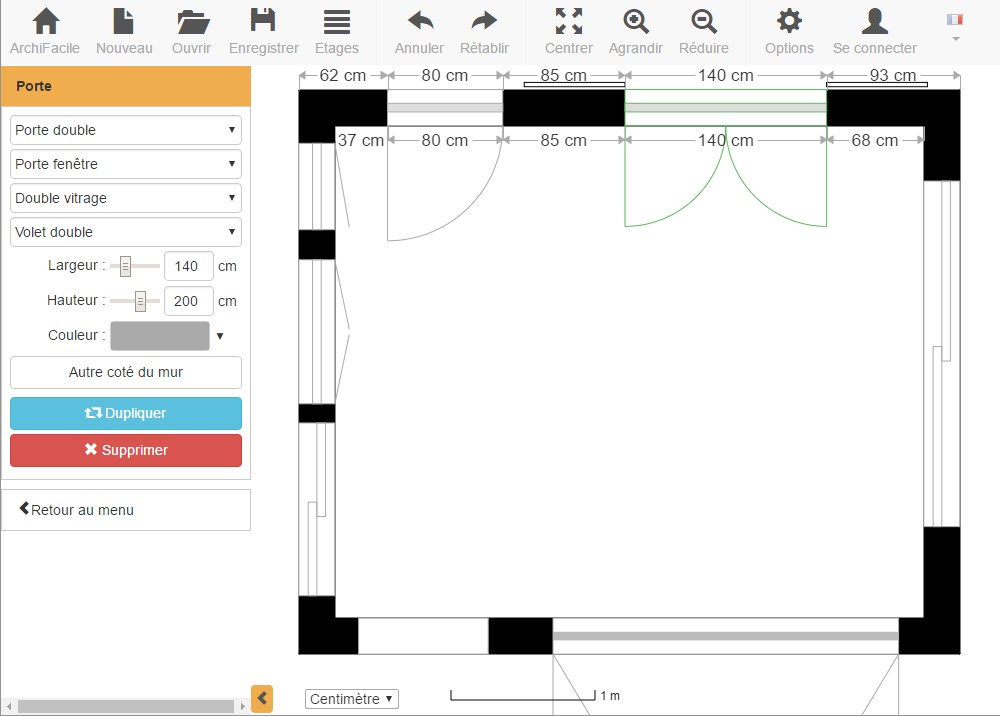Open the Double vitrage dropdown
The width and height of the screenshot is (1000, 716).
[x=126, y=198]
